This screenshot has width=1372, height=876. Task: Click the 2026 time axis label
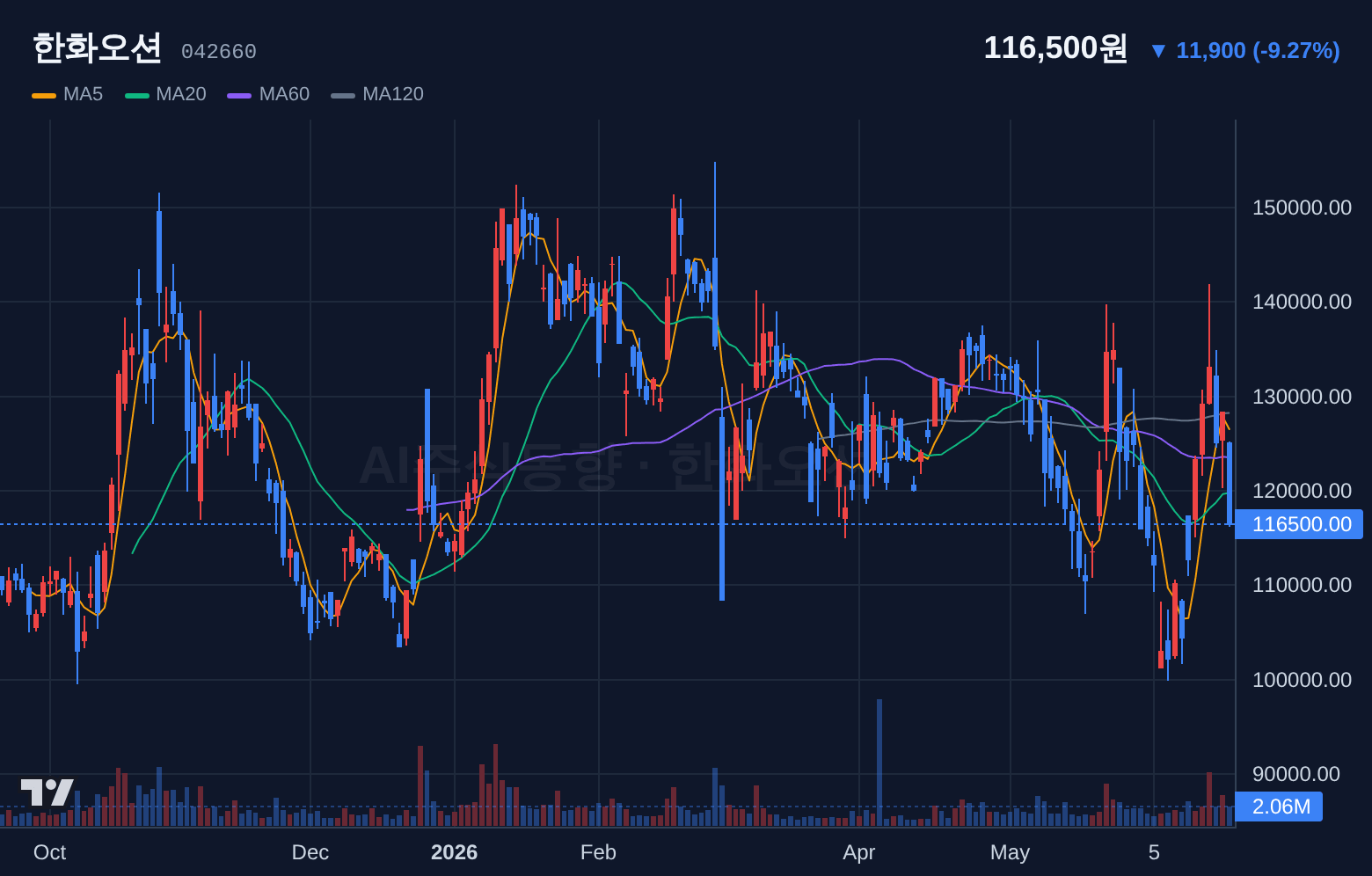tap(454, 852)
